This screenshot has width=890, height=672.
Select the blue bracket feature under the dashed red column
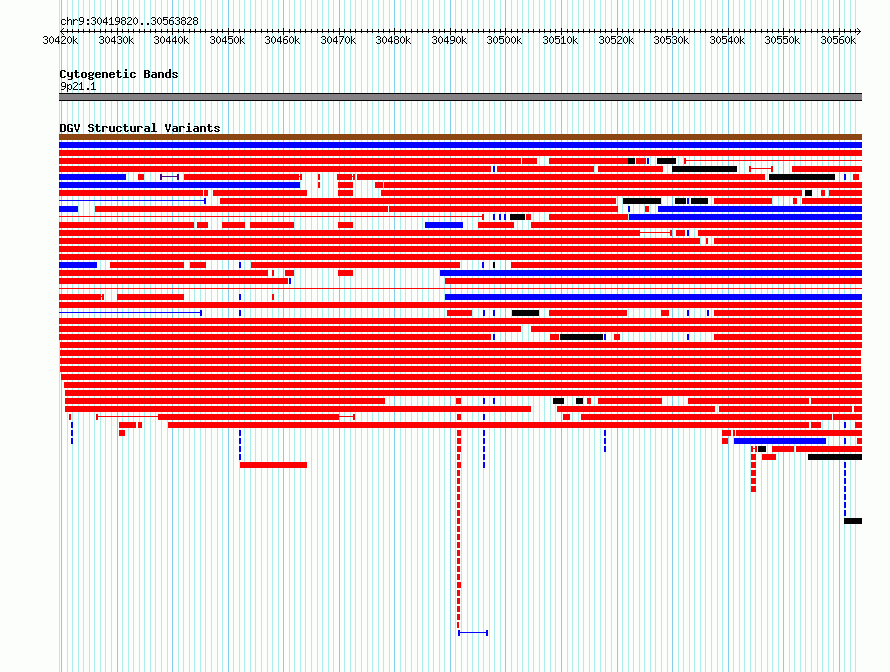(473, 633)
